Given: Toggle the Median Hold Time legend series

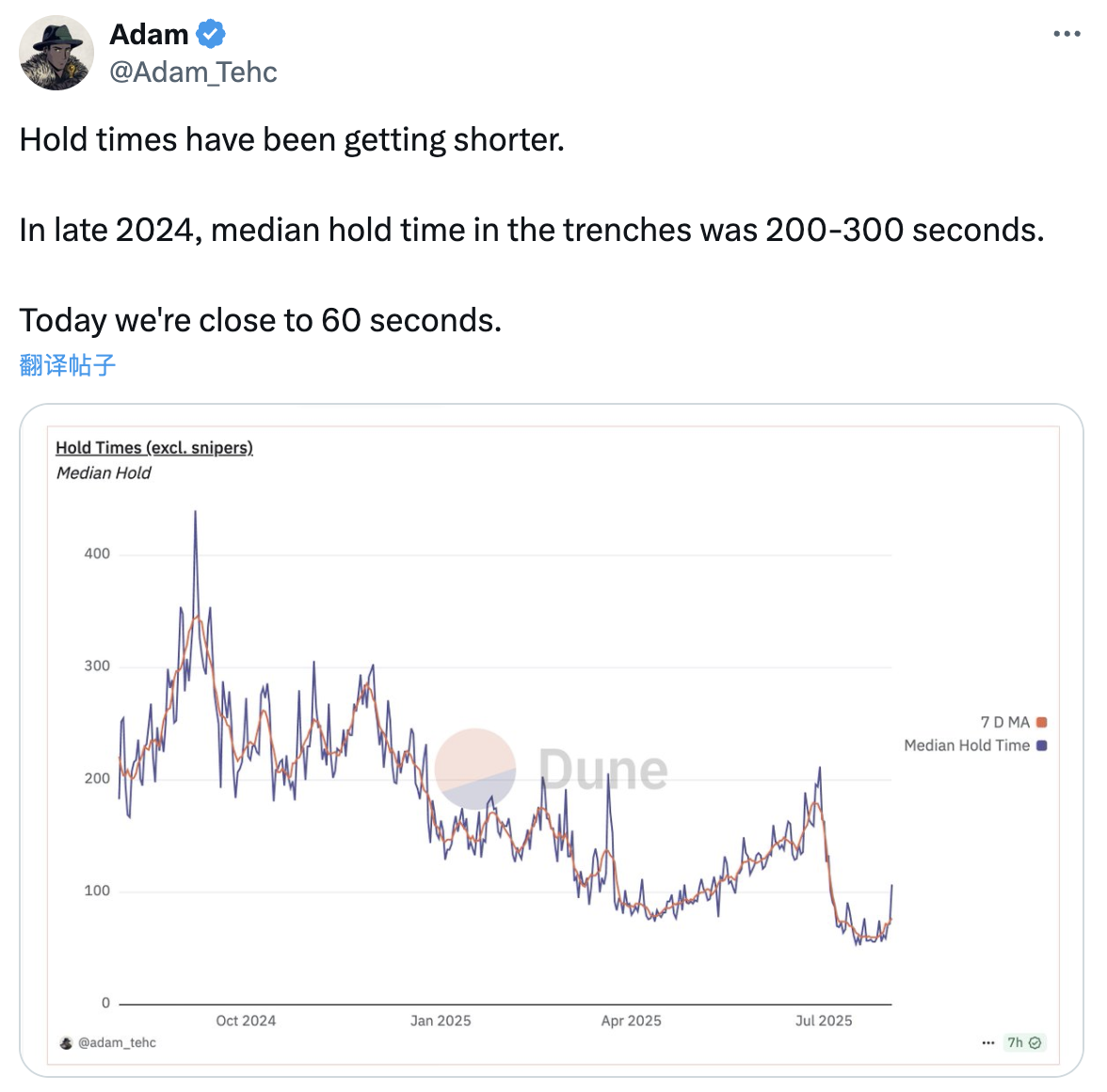Looking at the screenshot, I should (x=975, y=746).
